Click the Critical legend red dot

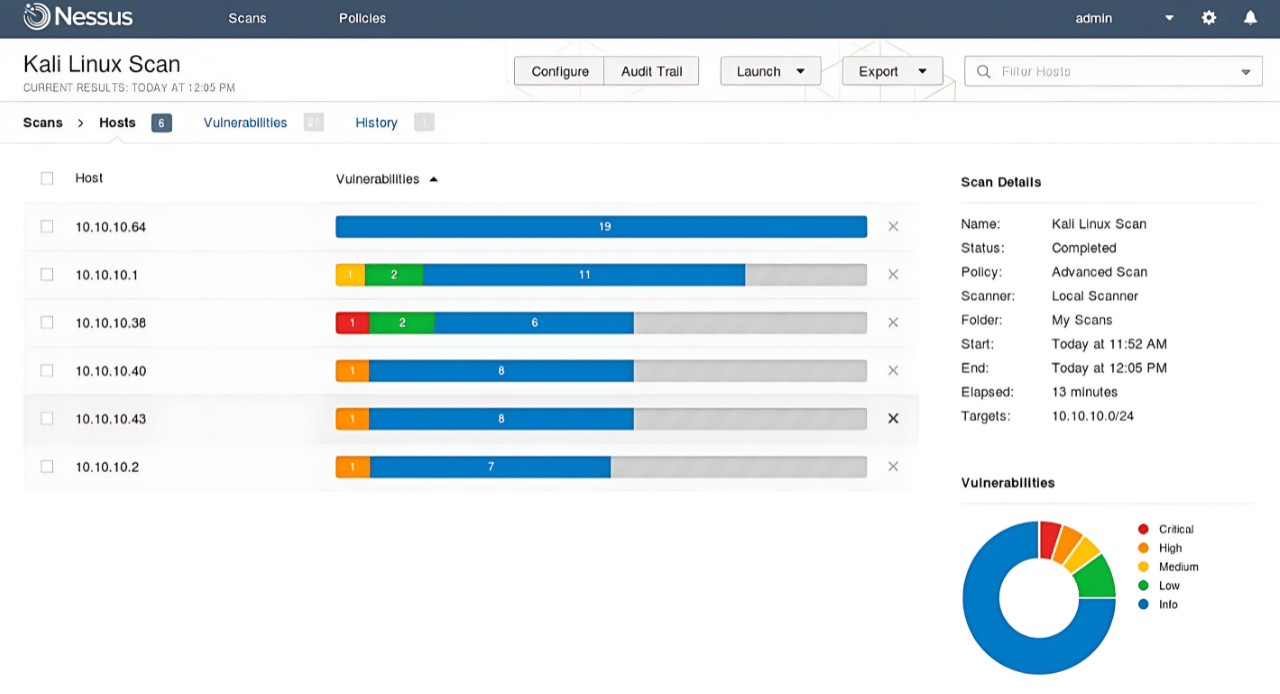coord(1143,529)
